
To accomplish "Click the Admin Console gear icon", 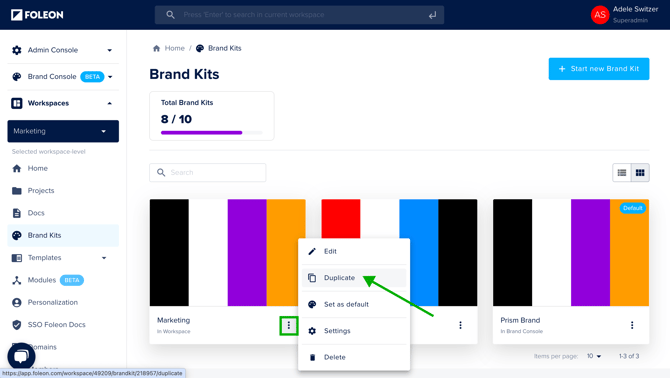I will click(x=17, y=50).
